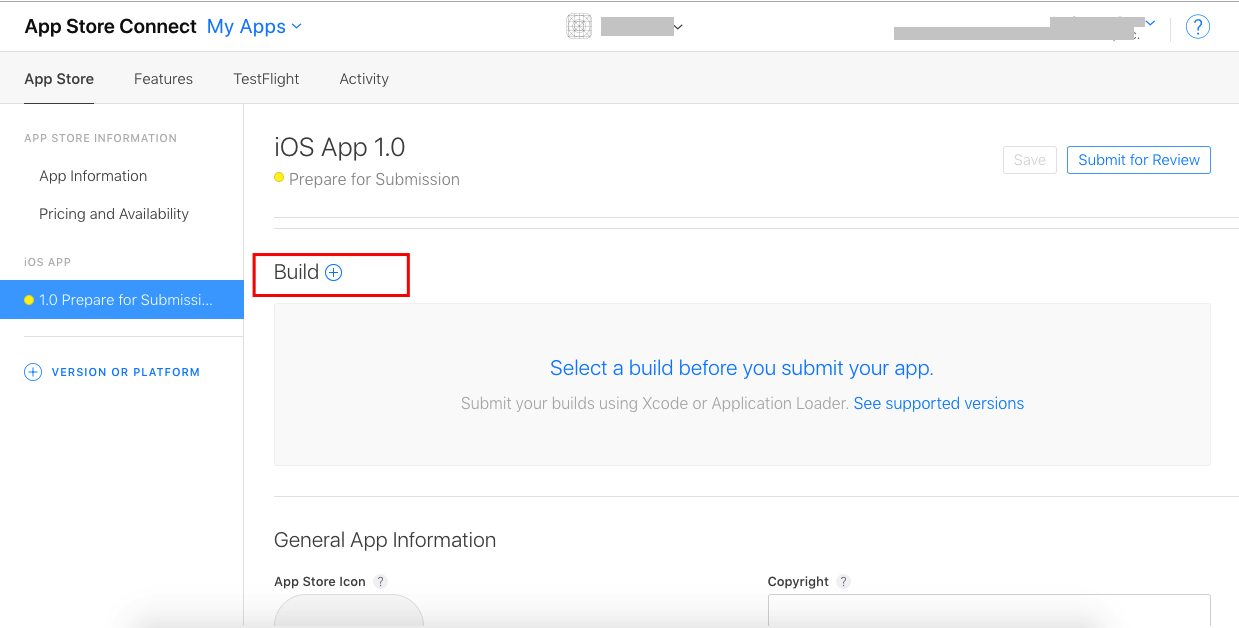Click the app placeholder icon in header

(579, 27)
